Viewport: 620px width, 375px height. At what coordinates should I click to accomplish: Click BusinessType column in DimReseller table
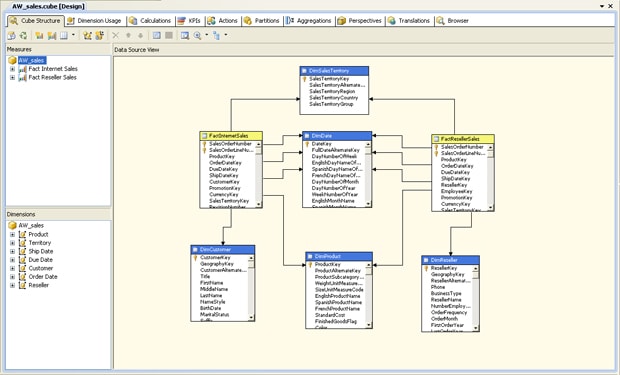tap(446, 294)
